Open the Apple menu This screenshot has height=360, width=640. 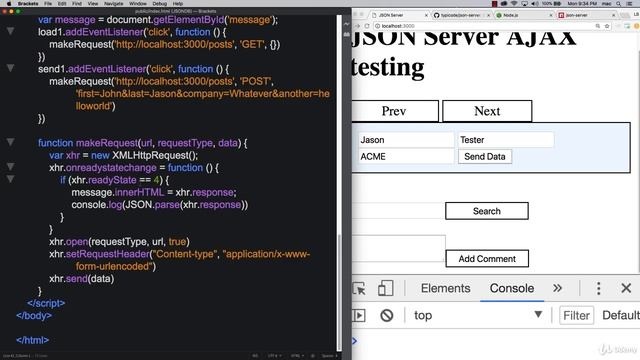point(9,3)
